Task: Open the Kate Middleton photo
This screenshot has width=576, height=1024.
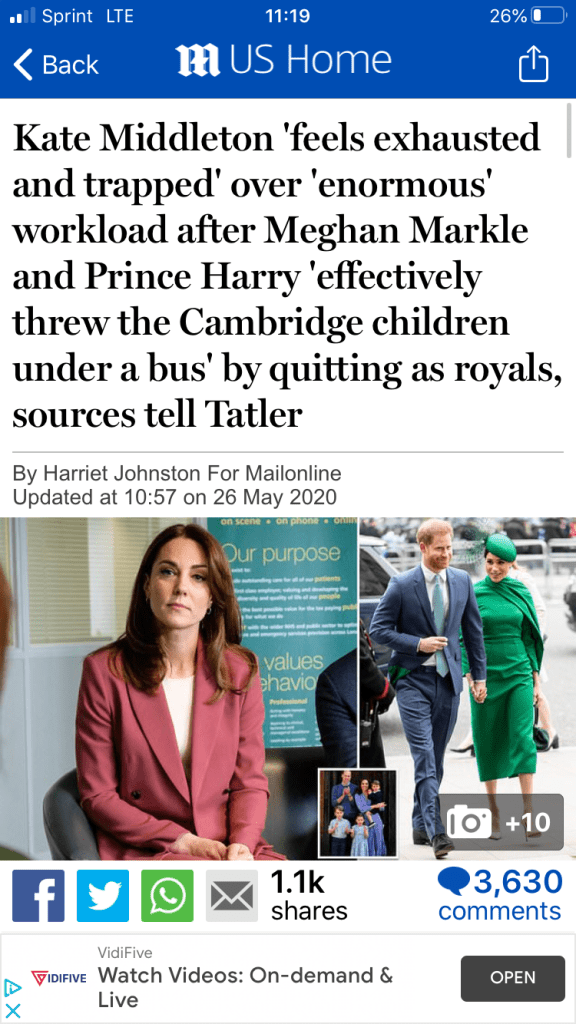Action: [x=178, y=688]
